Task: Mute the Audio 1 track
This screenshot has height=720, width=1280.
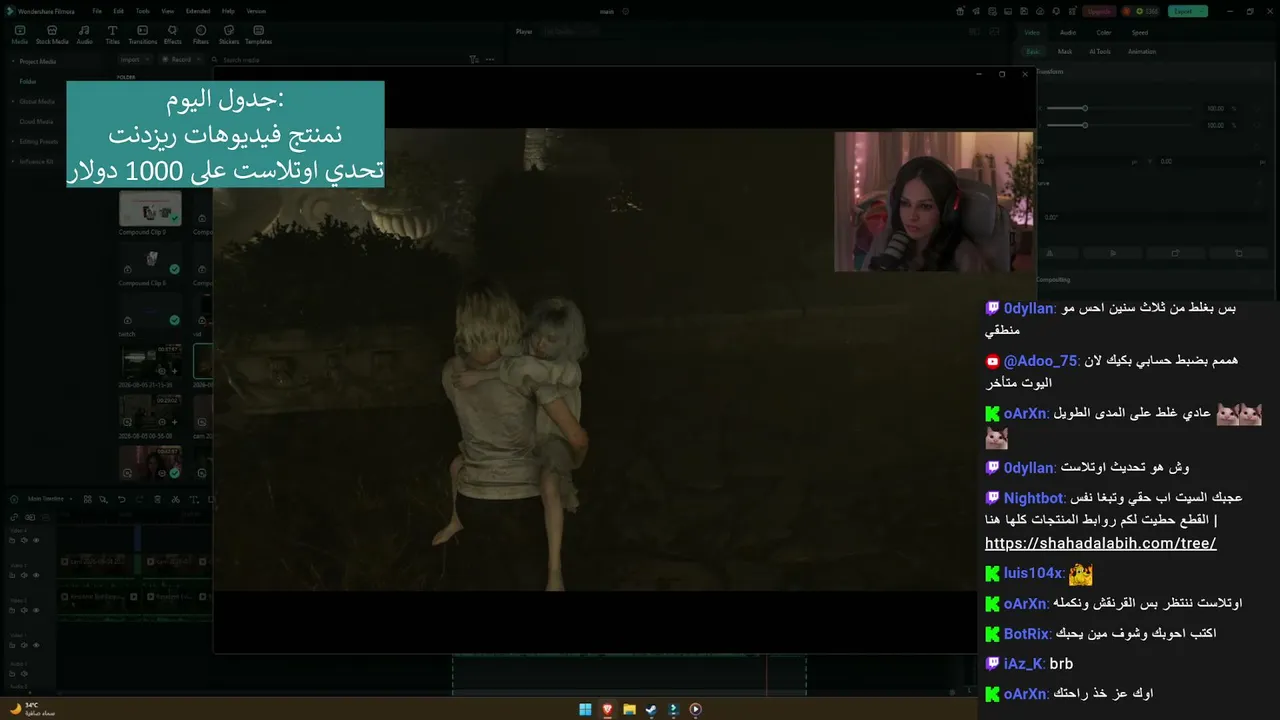Action: coord(24,672)
